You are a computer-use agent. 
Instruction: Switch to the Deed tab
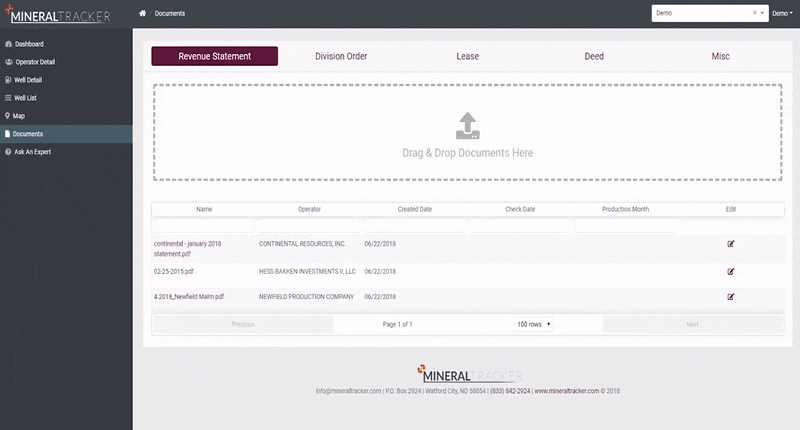pos(594,56)
